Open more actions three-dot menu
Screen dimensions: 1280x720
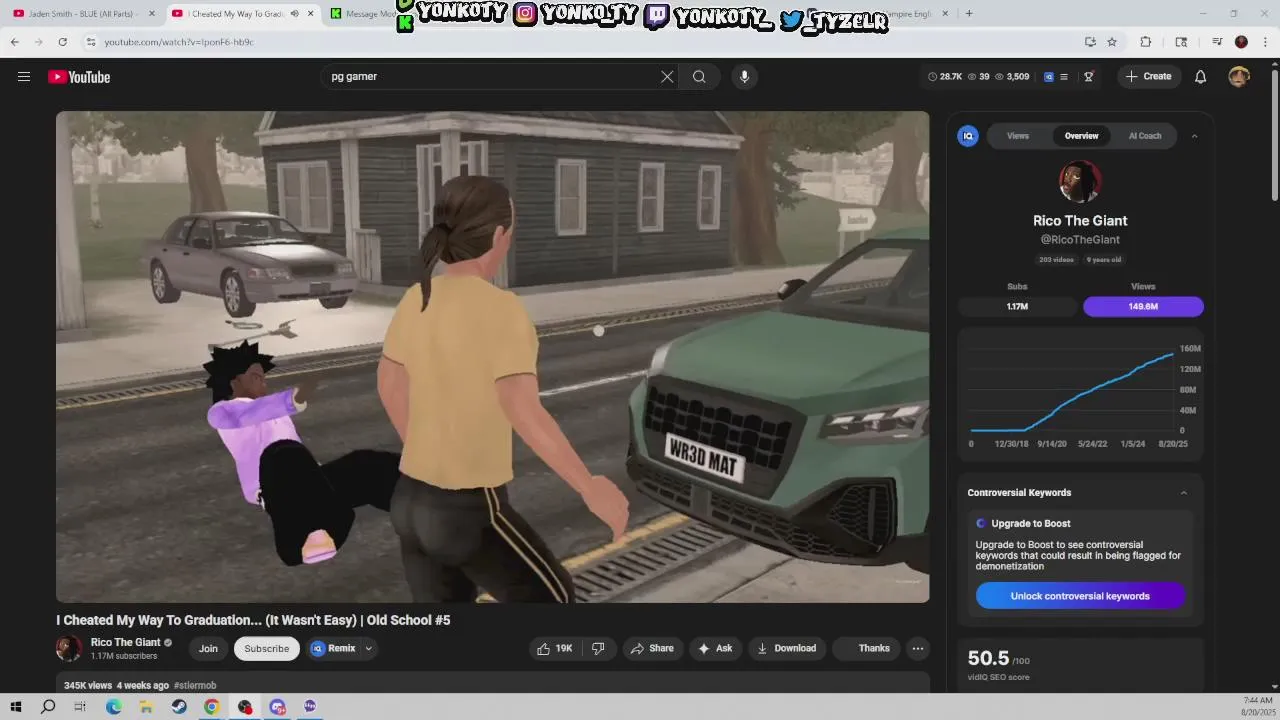point(918,648)
